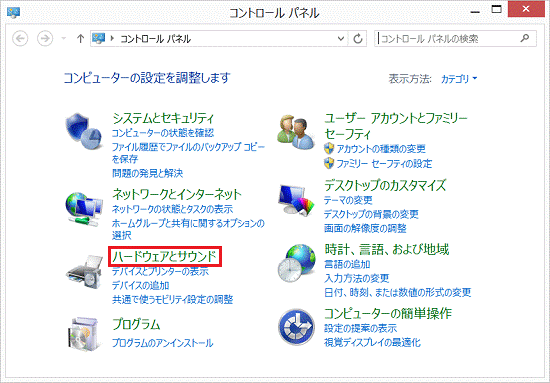The height and width of the screenshot is (383, 550).
Task: Click the search magnifier icon
Action: pos(525,38)
